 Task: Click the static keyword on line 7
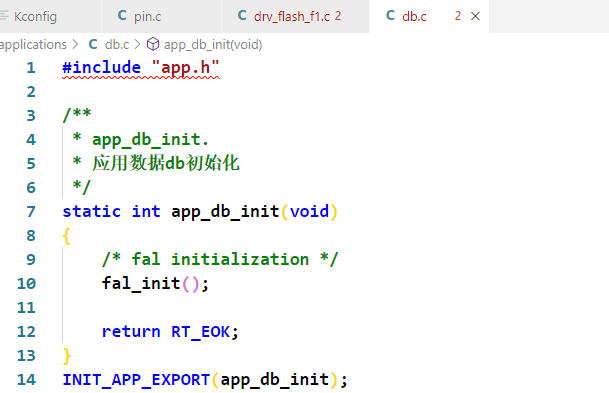point(92,212)
